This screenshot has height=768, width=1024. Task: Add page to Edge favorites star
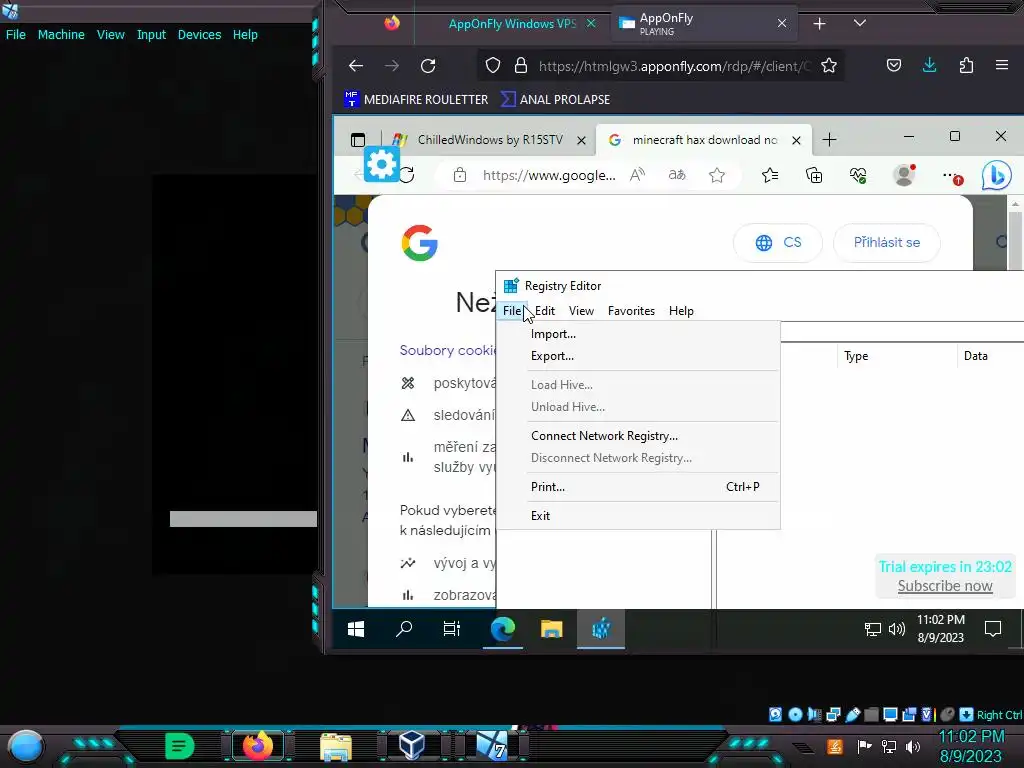pos(717,175)
